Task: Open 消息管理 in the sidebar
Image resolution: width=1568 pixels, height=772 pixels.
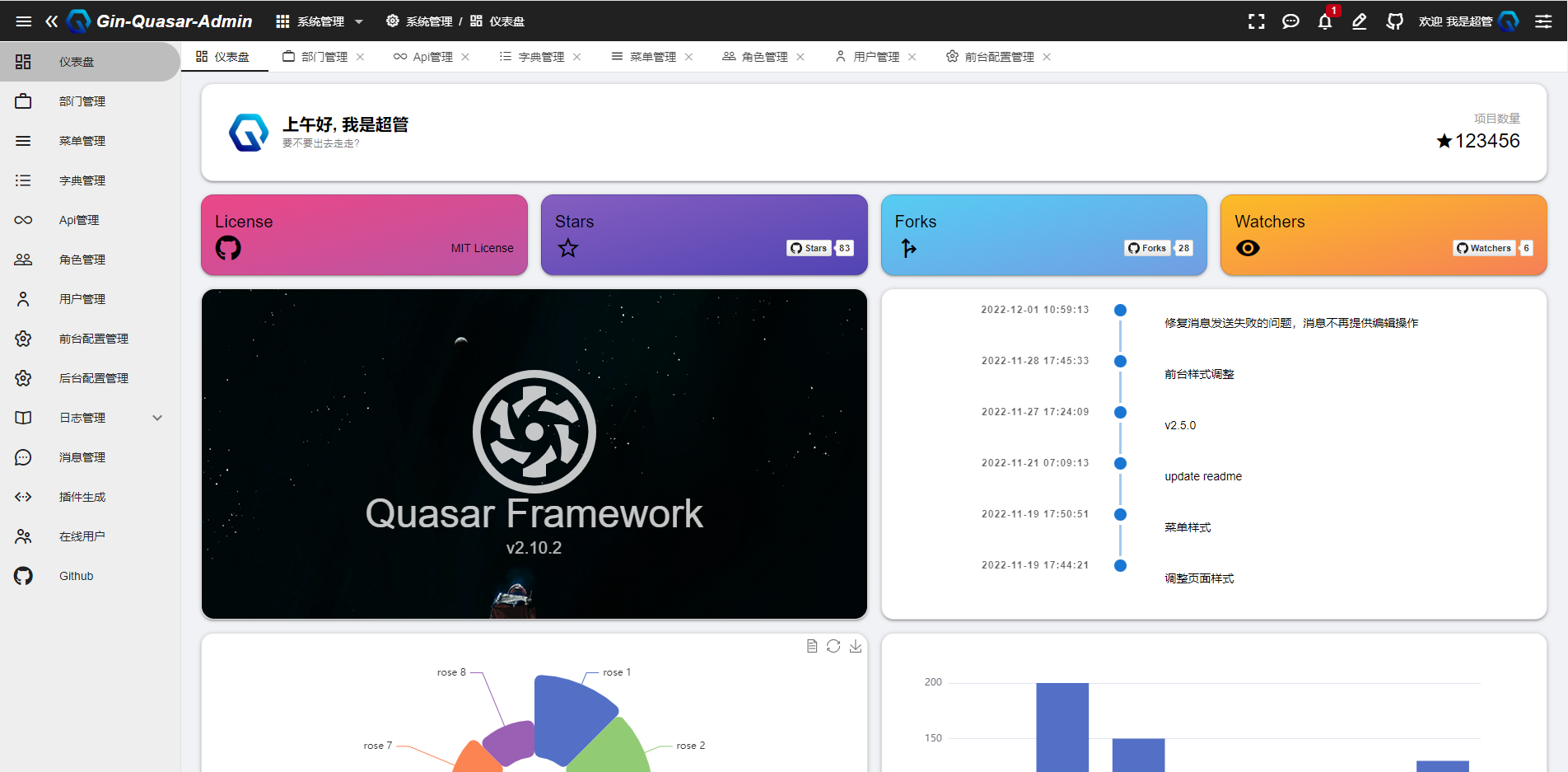Action: coord(90,457)
